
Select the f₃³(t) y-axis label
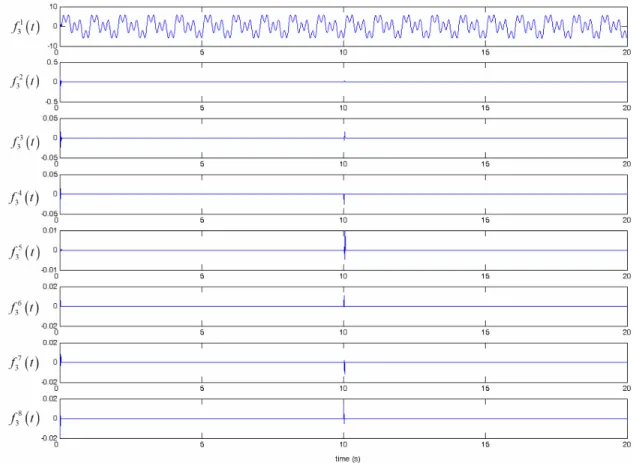click(x=25, y=142)
